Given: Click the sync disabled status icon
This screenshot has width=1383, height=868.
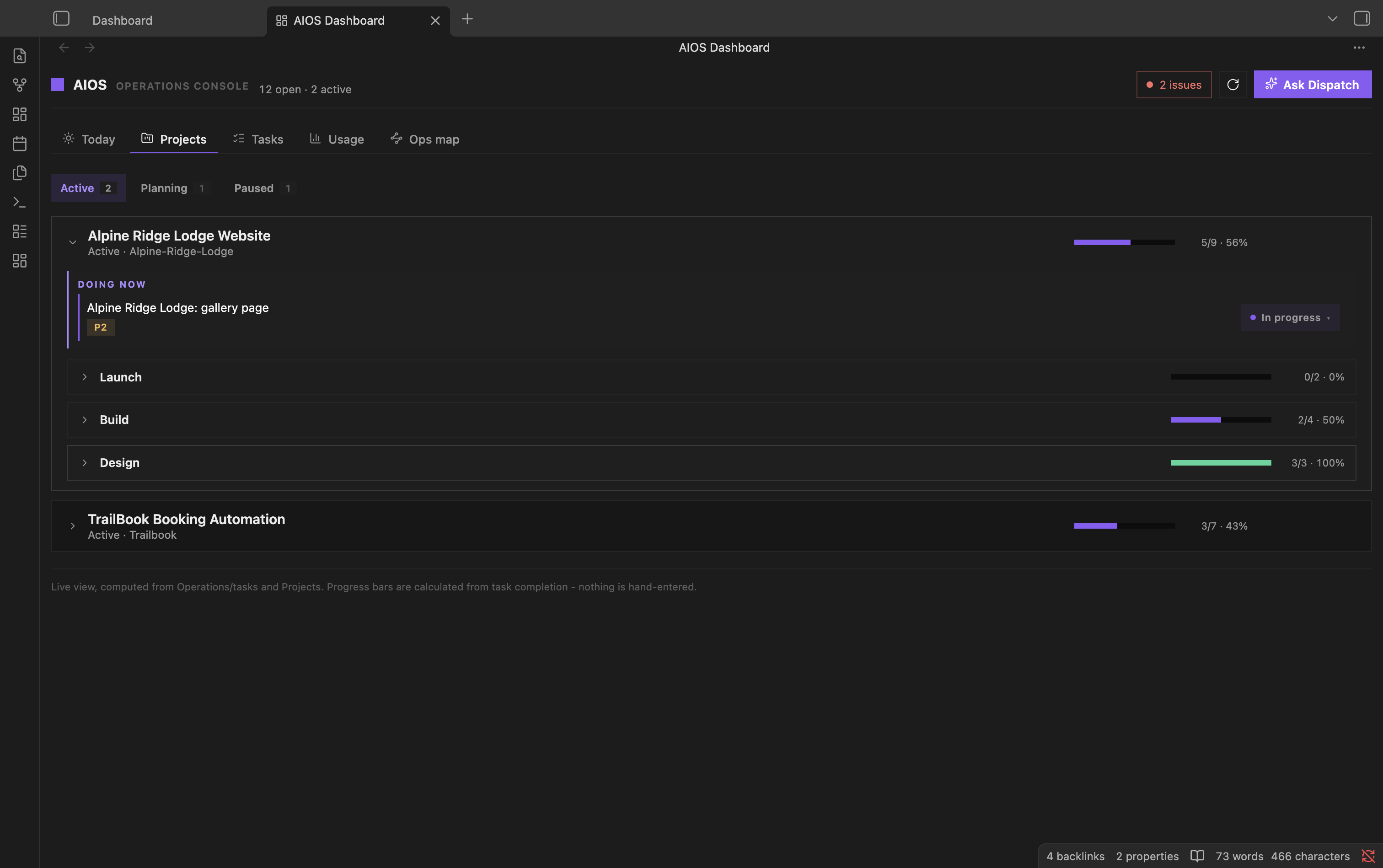Looking at the screenshot, I should (x=1368, y=856).
